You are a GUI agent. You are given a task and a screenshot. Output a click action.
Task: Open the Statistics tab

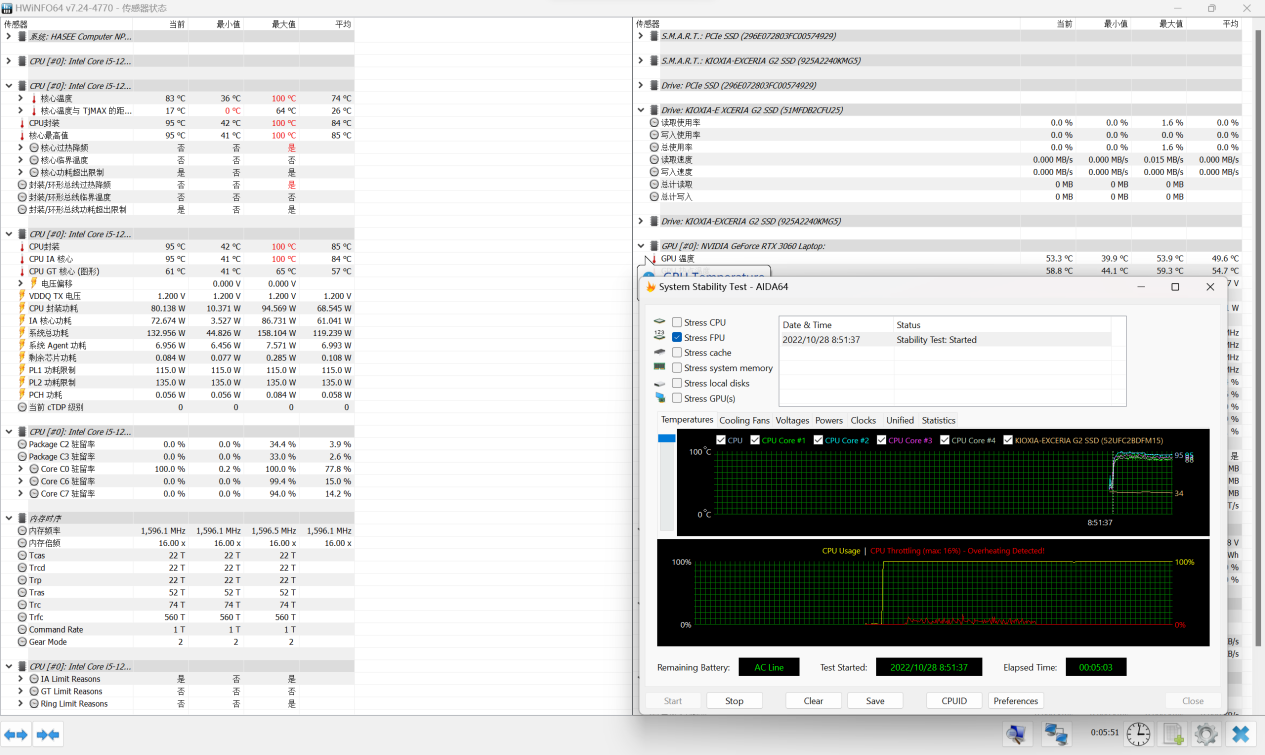(x=938, y=421)
